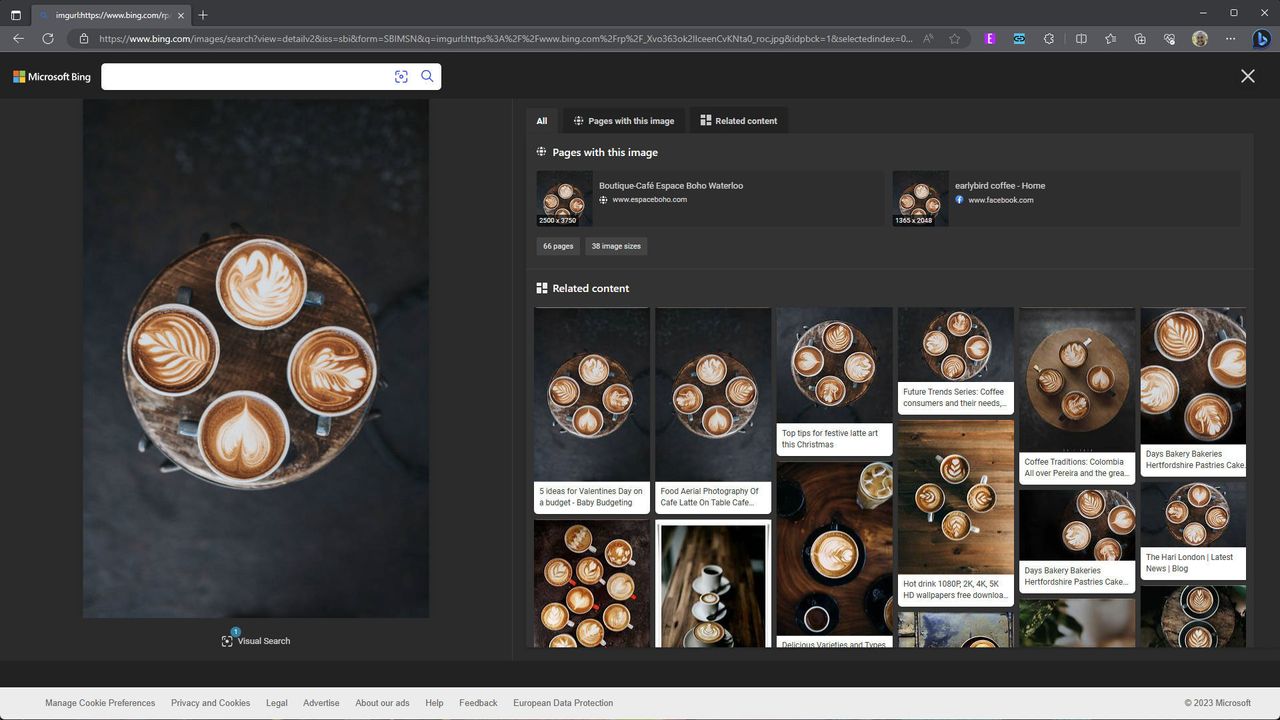Start Visual Search below the image
This screenshot has width=1280, height=720.
click(256, 641)
